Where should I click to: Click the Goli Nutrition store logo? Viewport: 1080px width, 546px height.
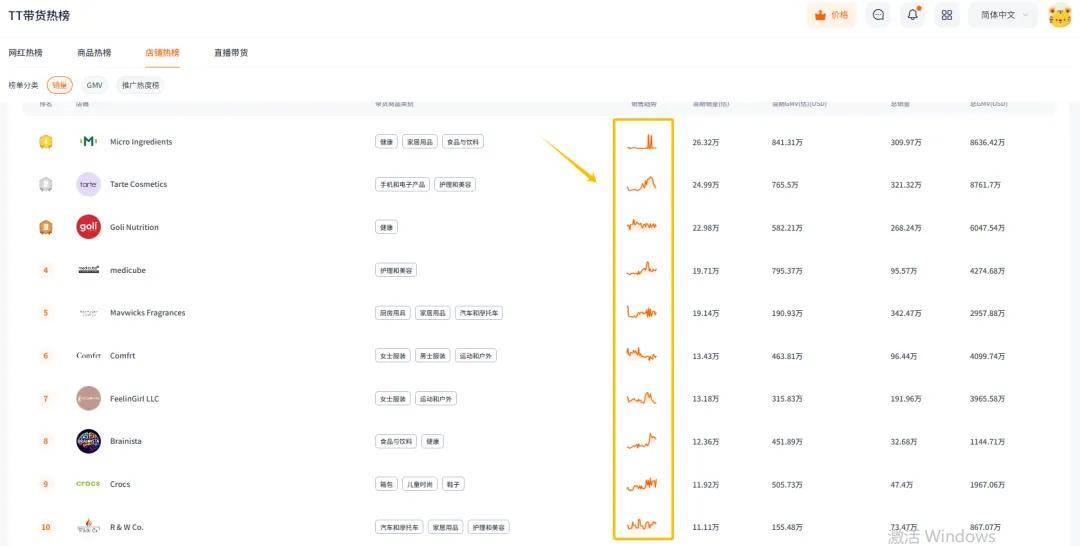(89, 227)
